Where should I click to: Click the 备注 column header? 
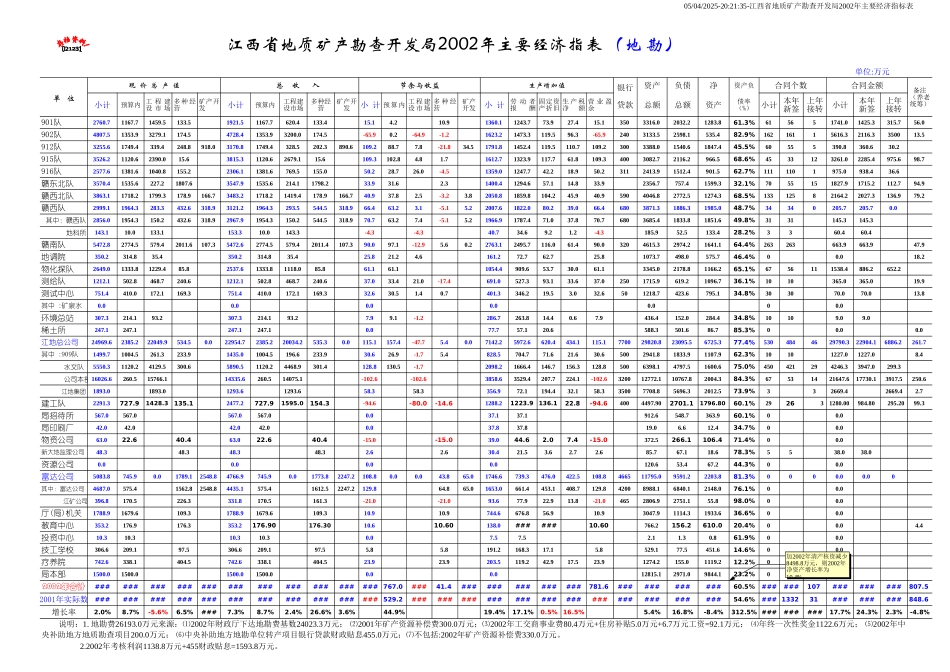coord(920,96)
